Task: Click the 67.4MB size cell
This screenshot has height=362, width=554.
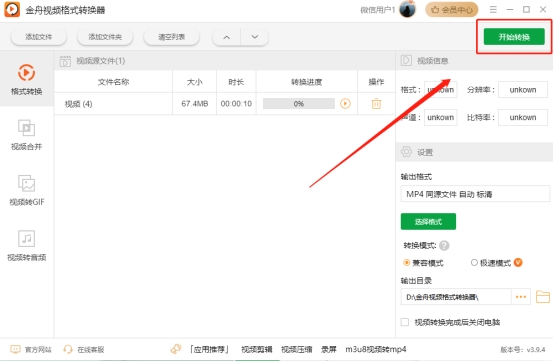Action: point(195,103)
